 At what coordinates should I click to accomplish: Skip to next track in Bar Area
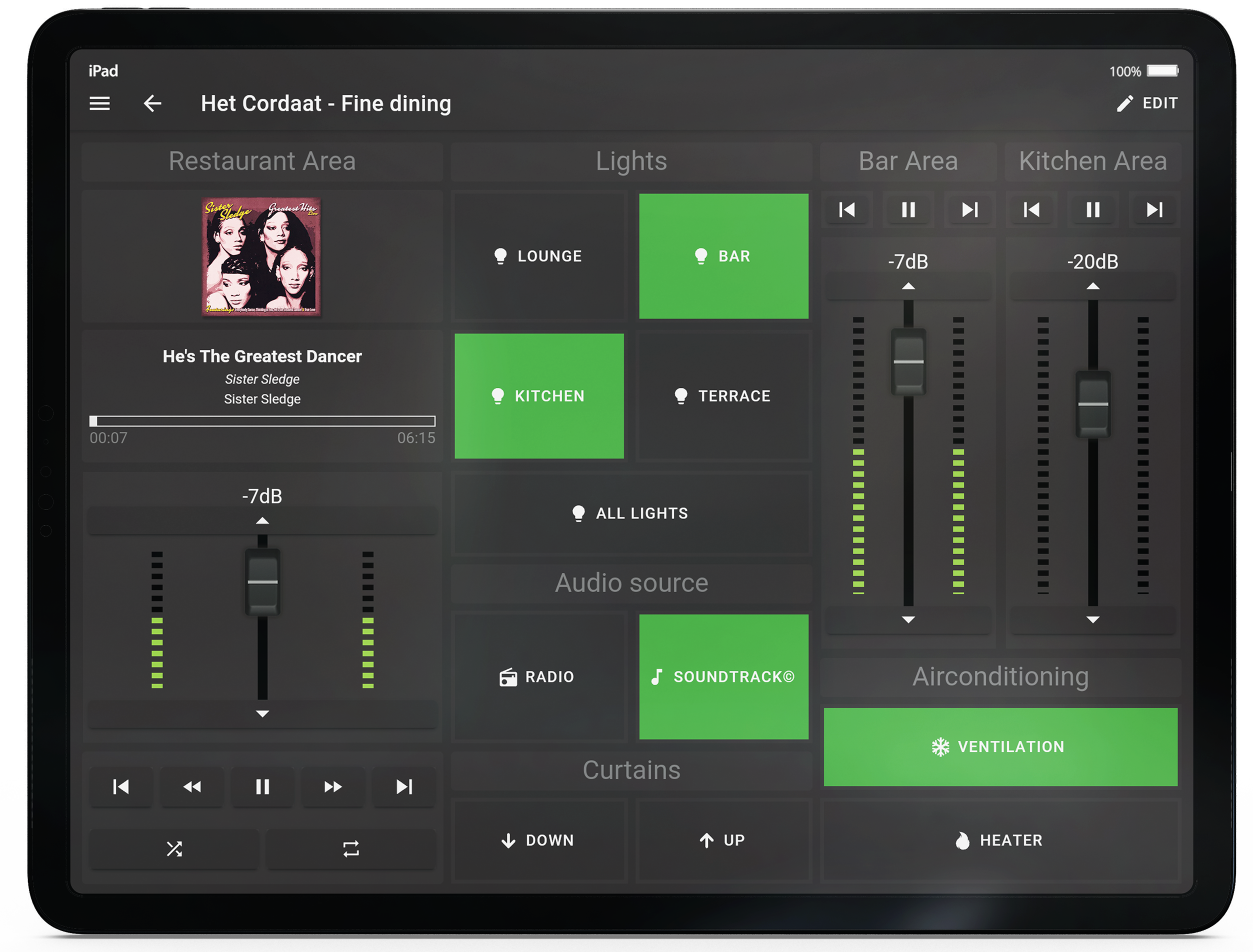pos(969,210)
